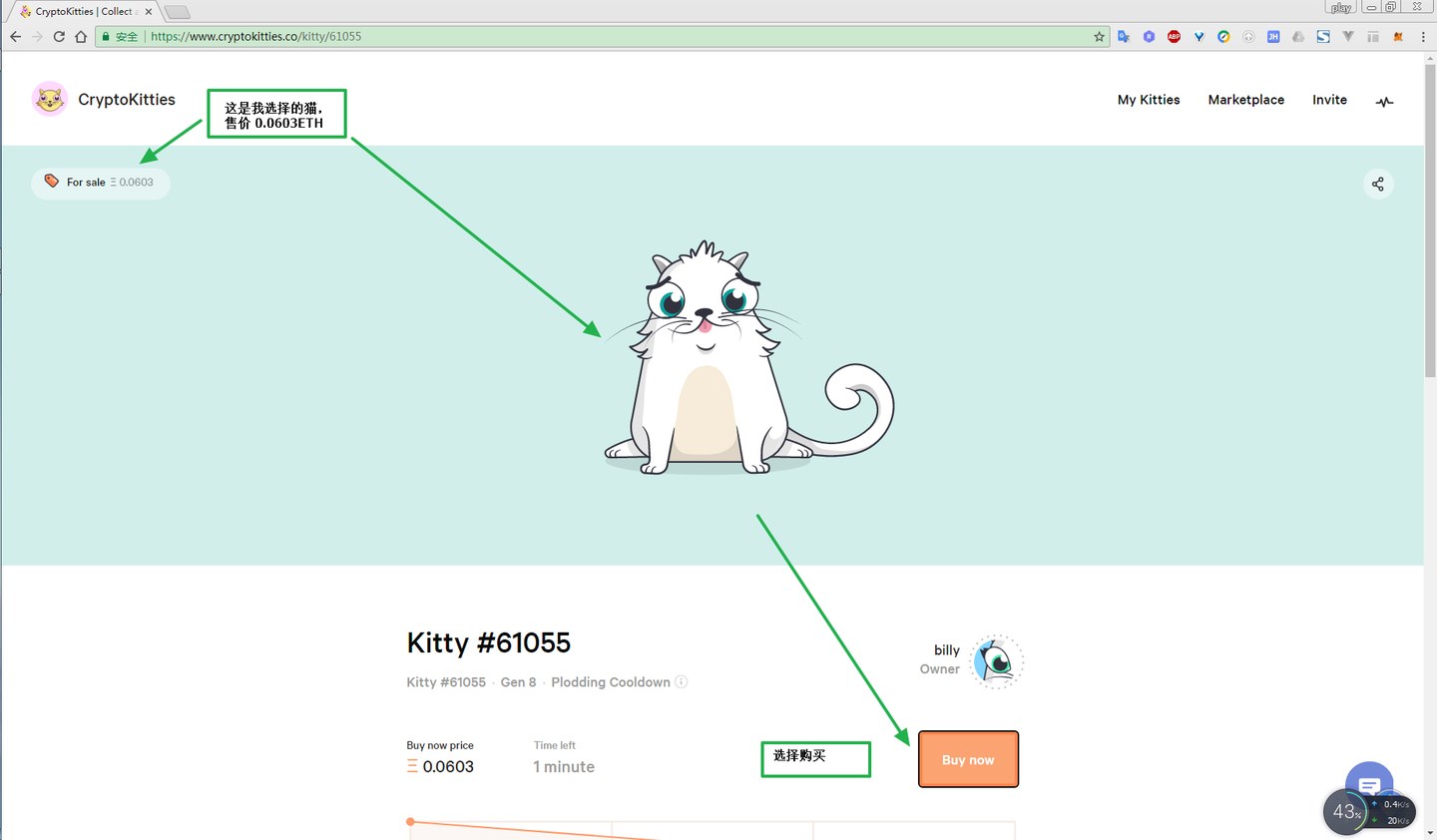Click the "0.0603" buy now price value

[448, 767]
